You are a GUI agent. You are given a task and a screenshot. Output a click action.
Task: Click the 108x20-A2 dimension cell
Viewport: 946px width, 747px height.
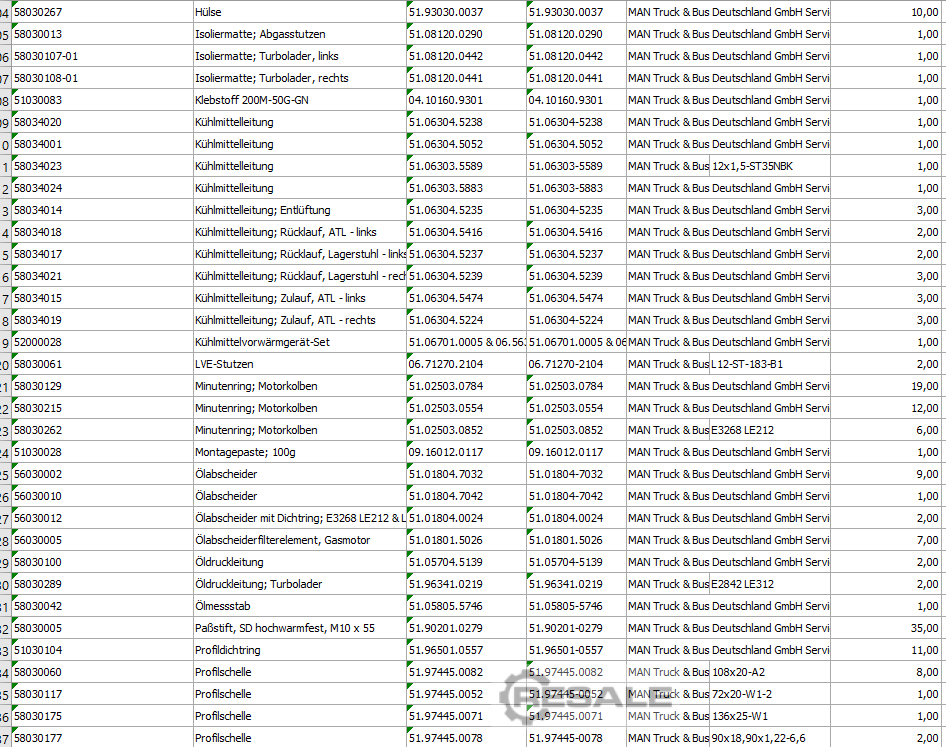(x=770, y=672)
